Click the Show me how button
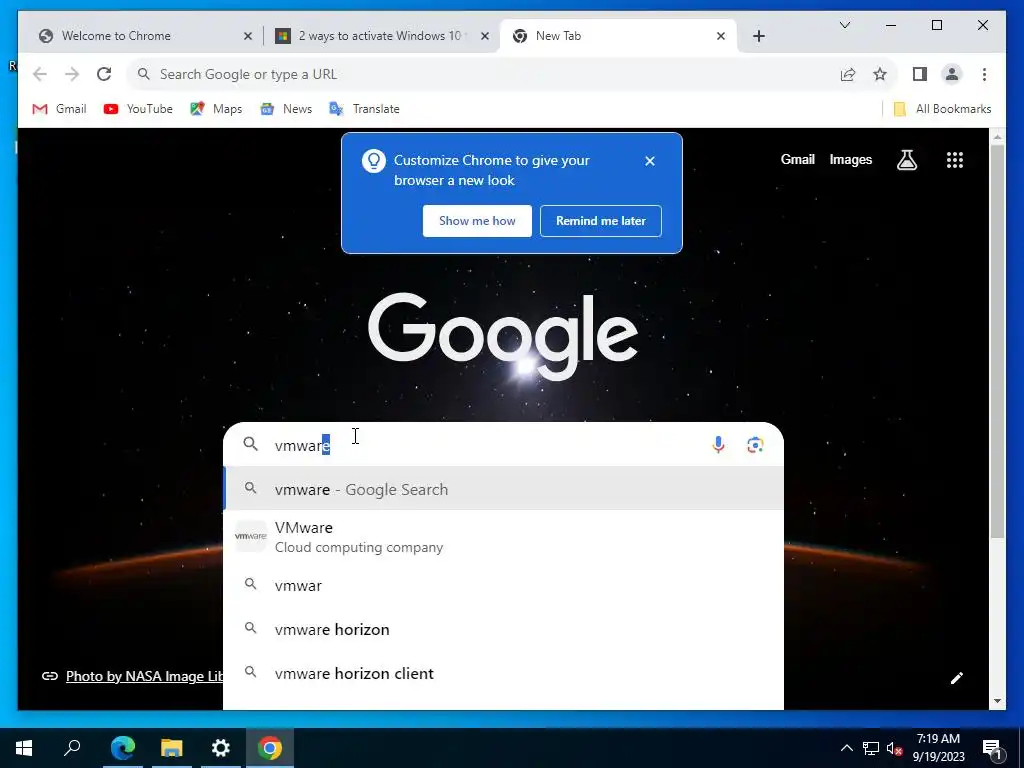Viewport: 1024px width, 768px height. 477,221
